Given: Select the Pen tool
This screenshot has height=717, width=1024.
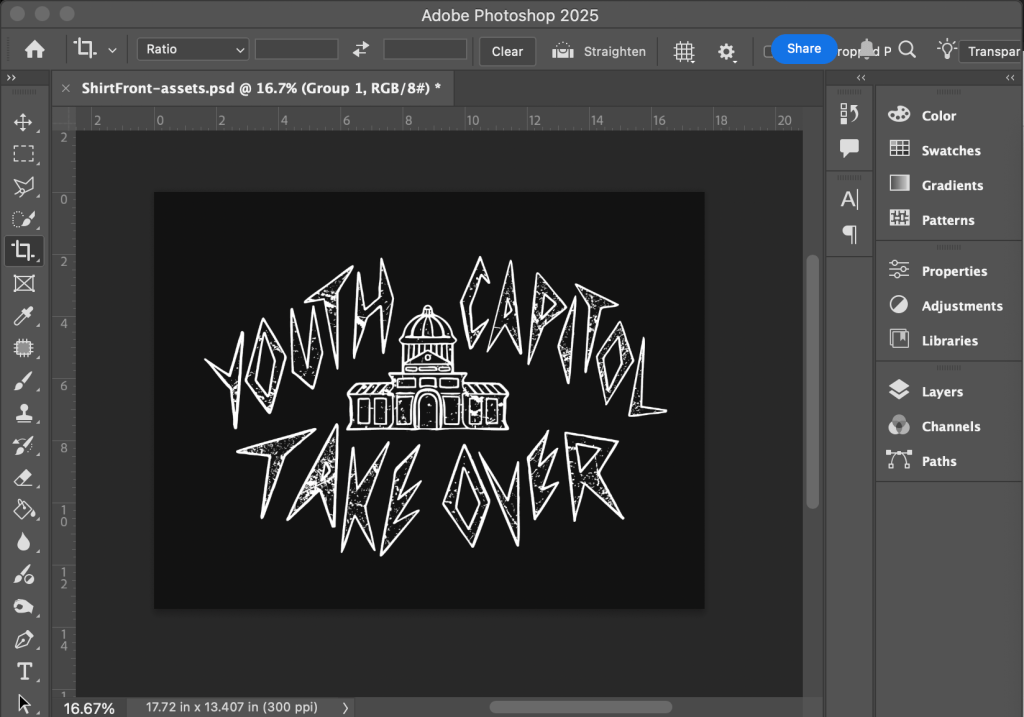Looking at the screenshot, I should pos(22,639).
